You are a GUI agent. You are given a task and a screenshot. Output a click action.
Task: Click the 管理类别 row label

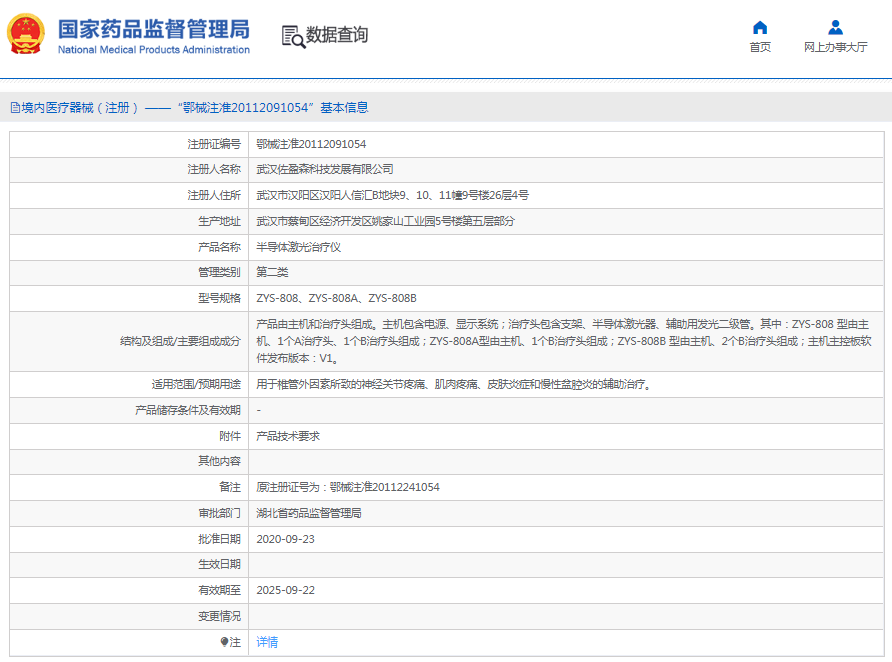(x=220, y=272)
